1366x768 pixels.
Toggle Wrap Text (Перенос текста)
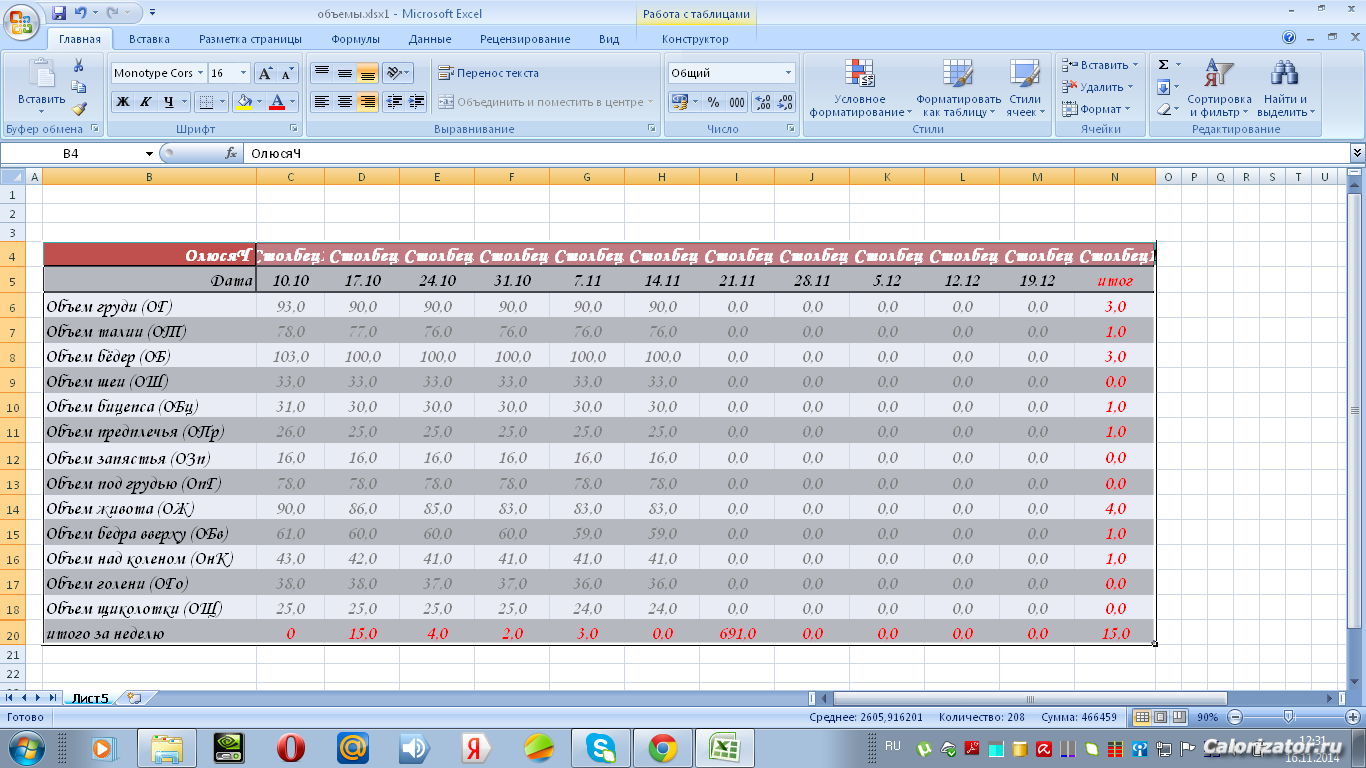click(x=488, y=73)
